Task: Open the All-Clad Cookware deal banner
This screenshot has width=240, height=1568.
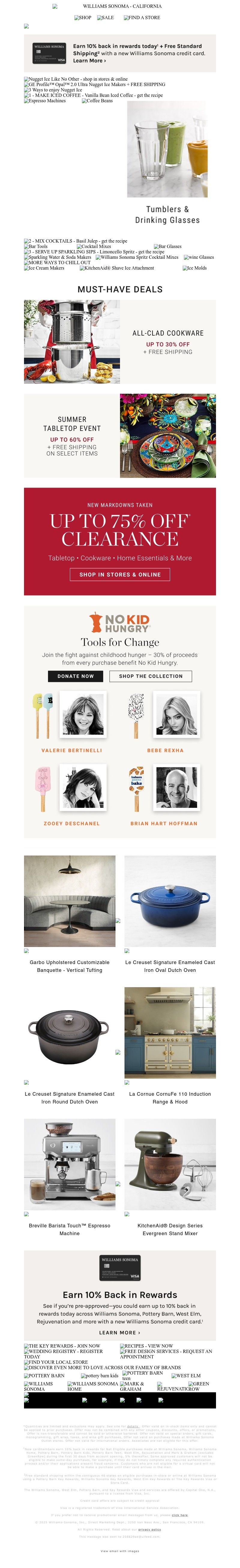Action: pos(120,342)
